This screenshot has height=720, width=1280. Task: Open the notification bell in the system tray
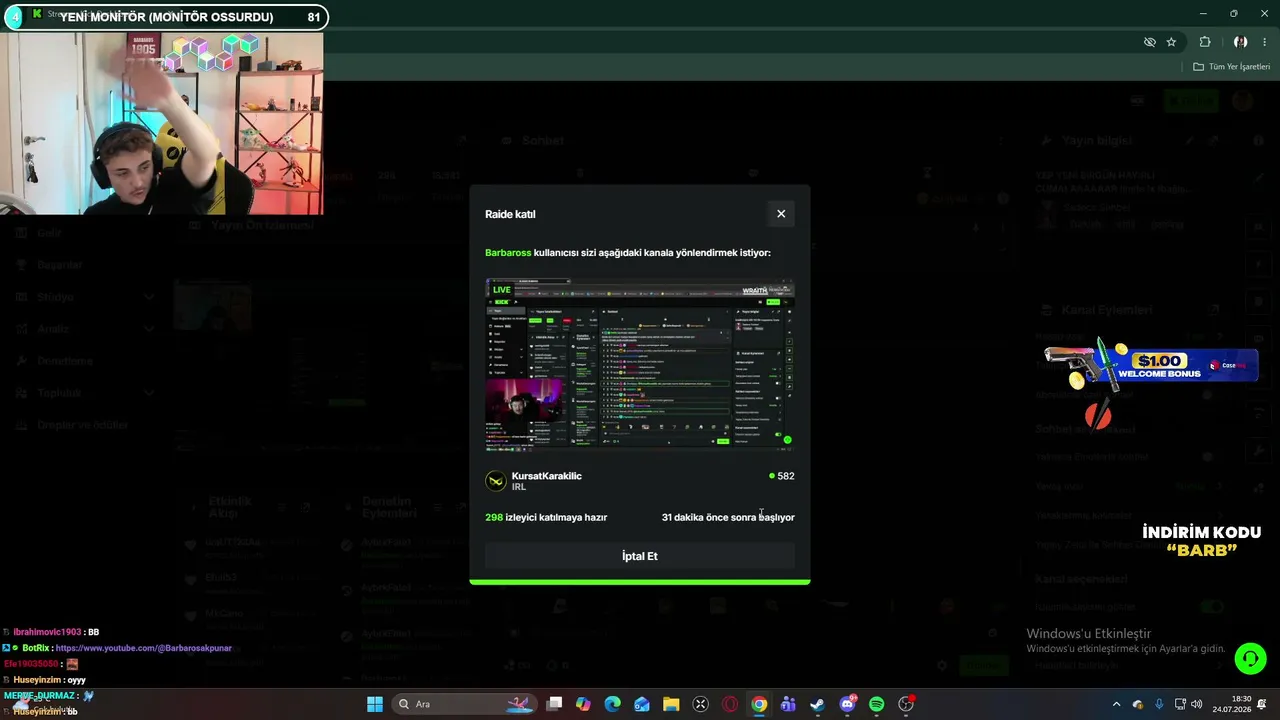pyautogui.click(x=1263, y=704)
